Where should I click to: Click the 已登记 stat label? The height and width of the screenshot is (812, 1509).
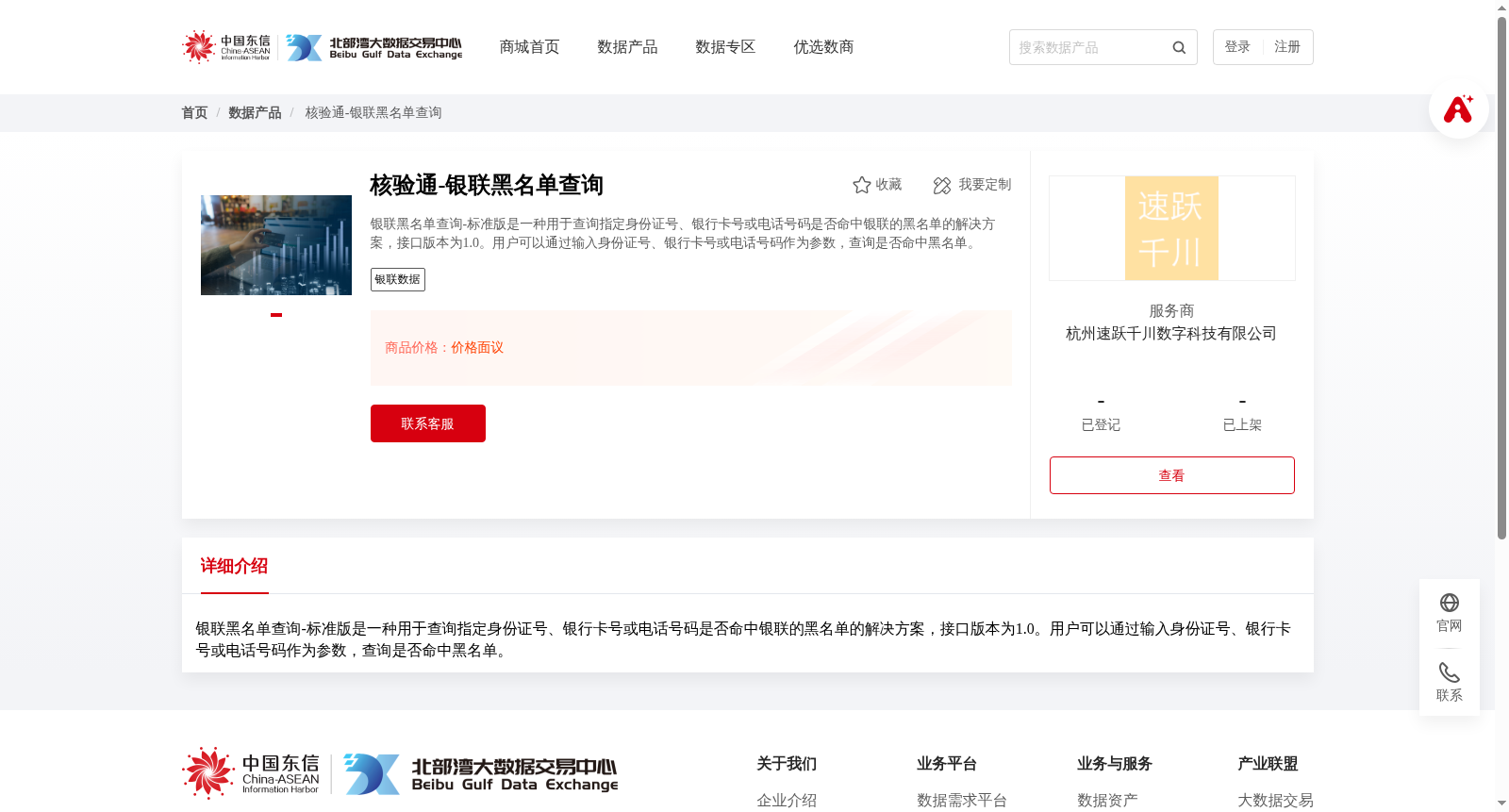1101,425
